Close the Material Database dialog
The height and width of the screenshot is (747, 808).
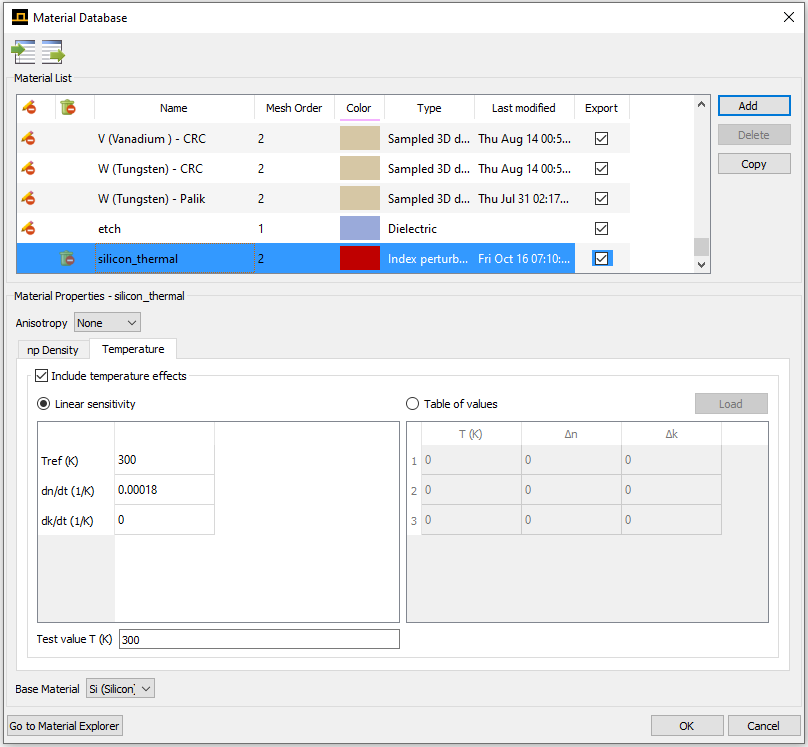point(788,17)
